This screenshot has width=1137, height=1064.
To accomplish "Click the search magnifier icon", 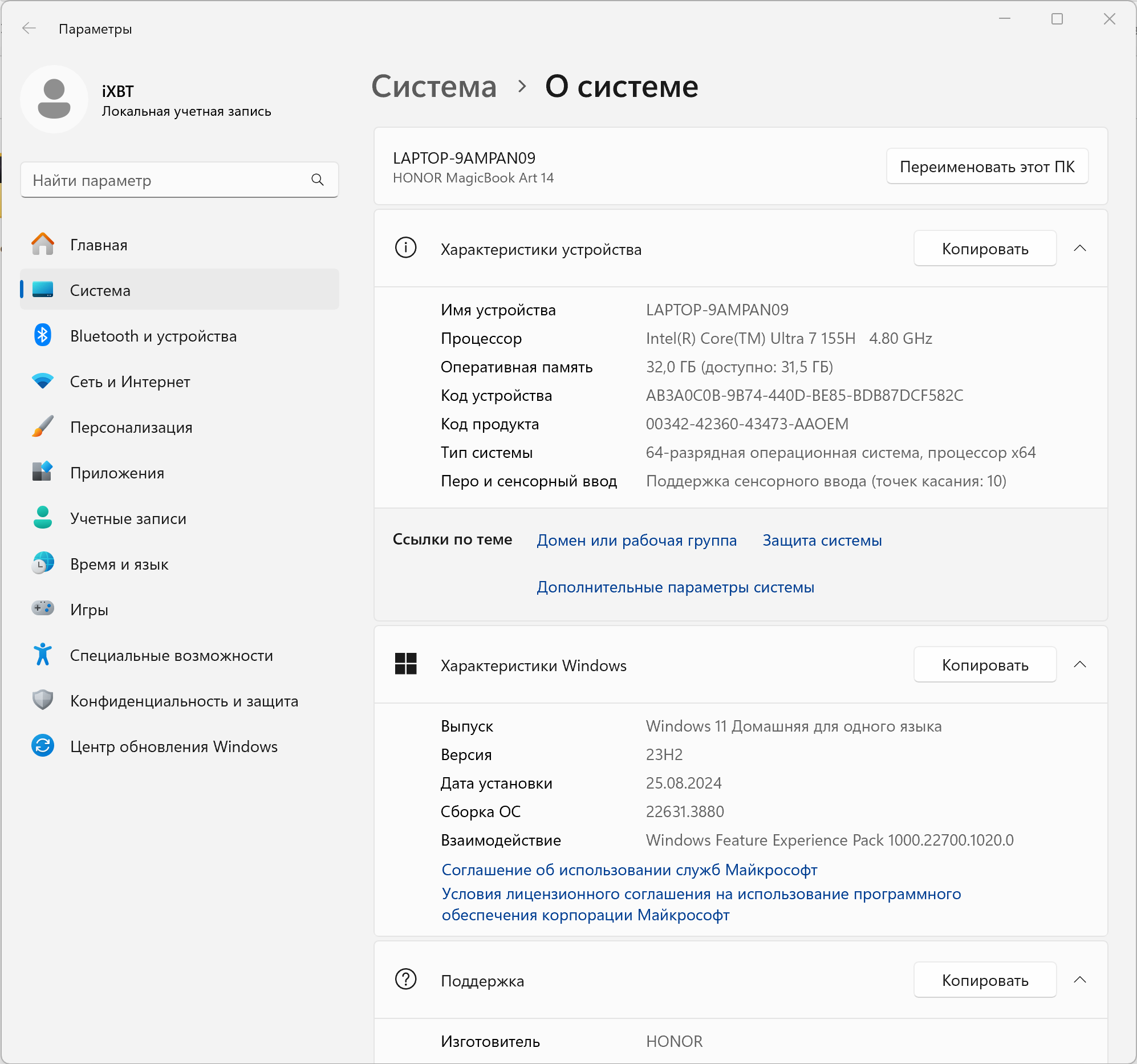I will (318, 180).
